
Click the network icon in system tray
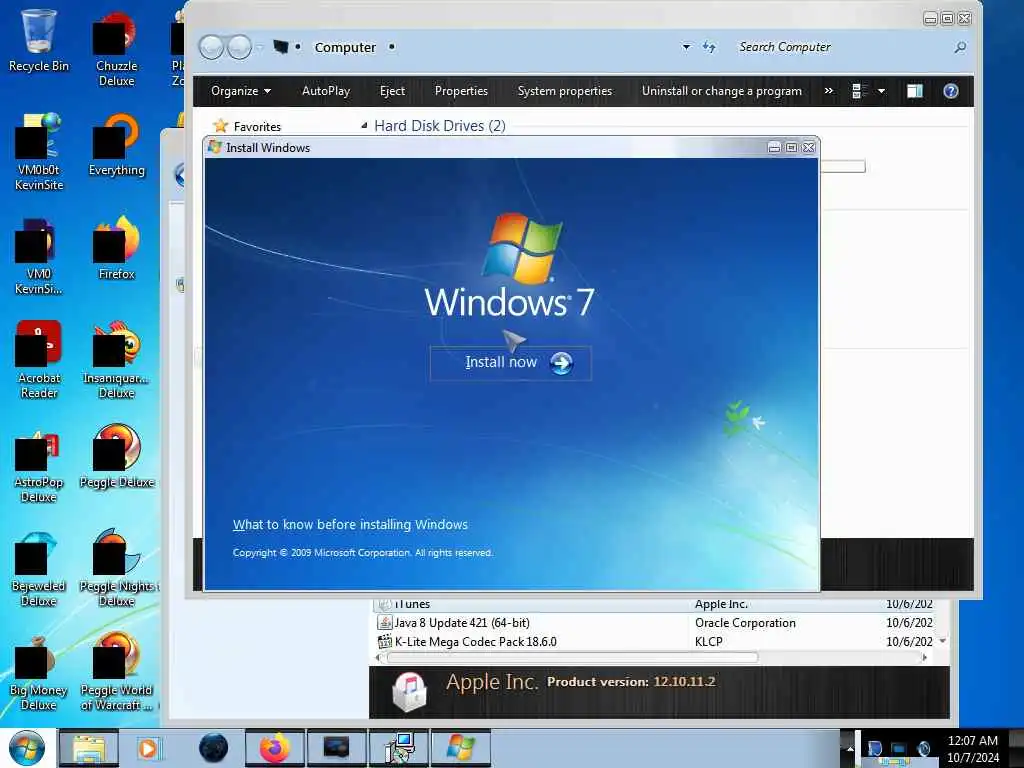899,748
